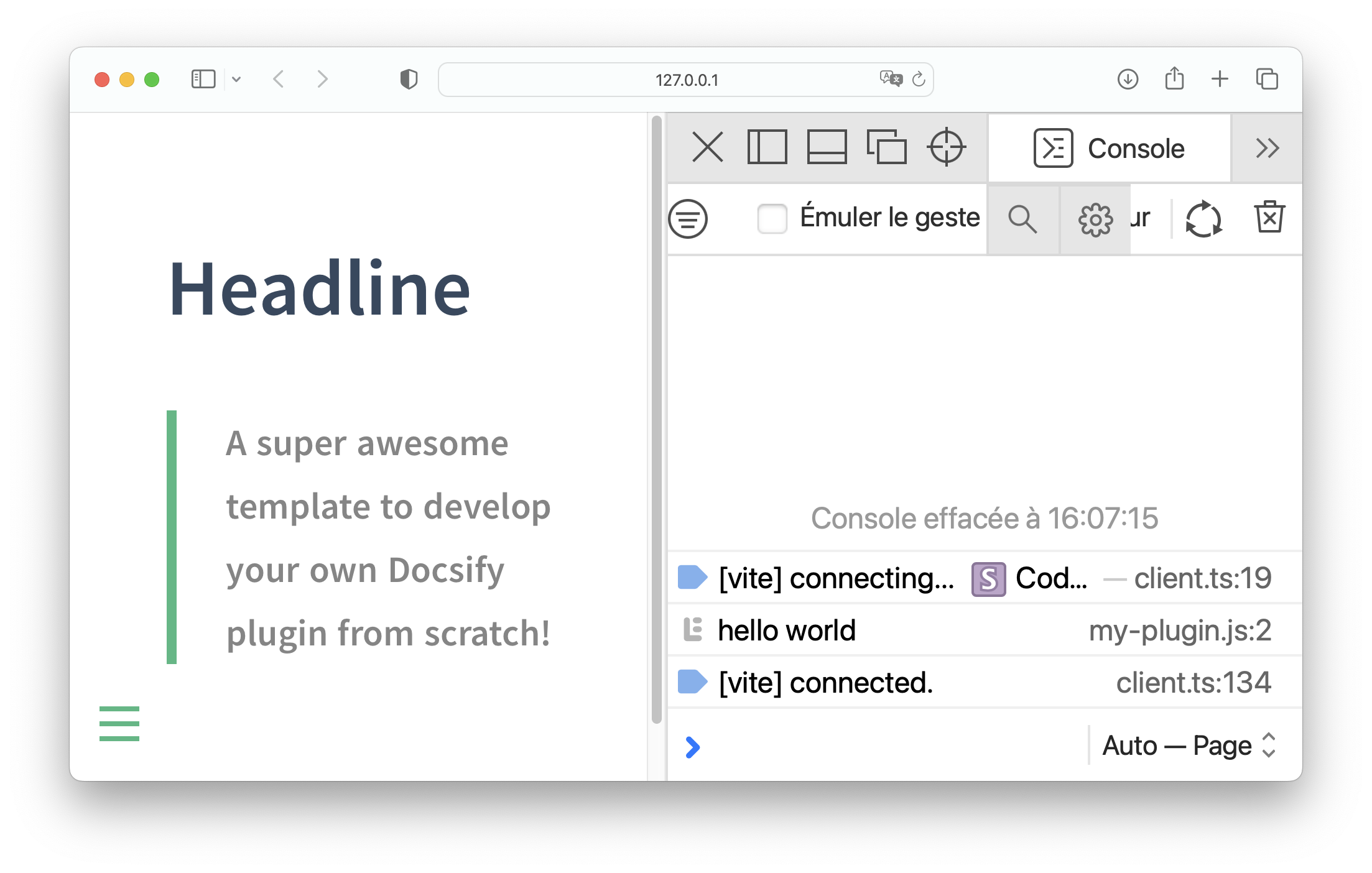Expand hidden inspector tabs chevron
This screenshot has height=873, width=1372.
pyautogui.click(x=1267, y=148)
